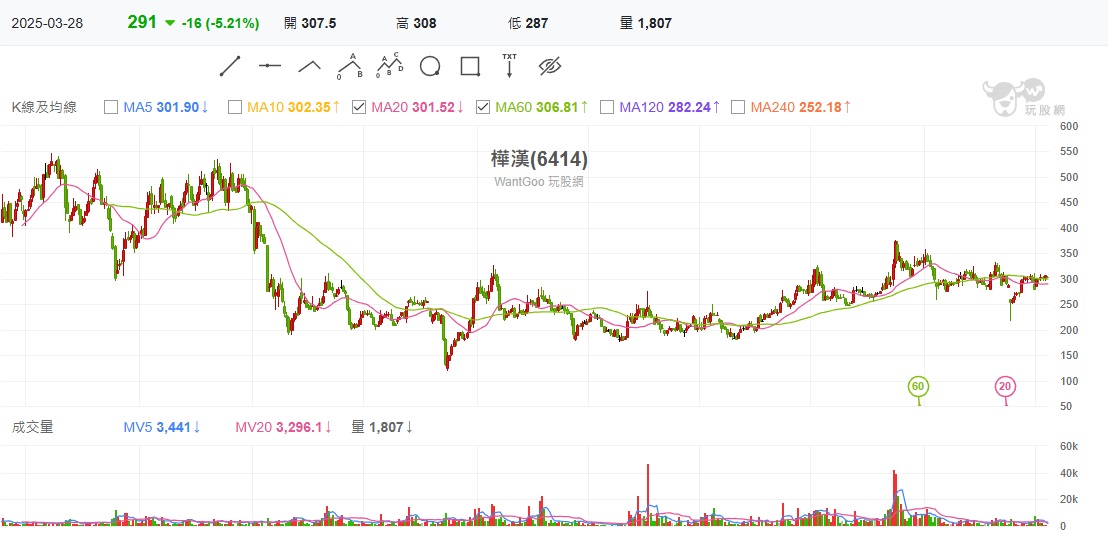
Task: Enable the MA5 moving average checkbox
Action: coord(111,107)
